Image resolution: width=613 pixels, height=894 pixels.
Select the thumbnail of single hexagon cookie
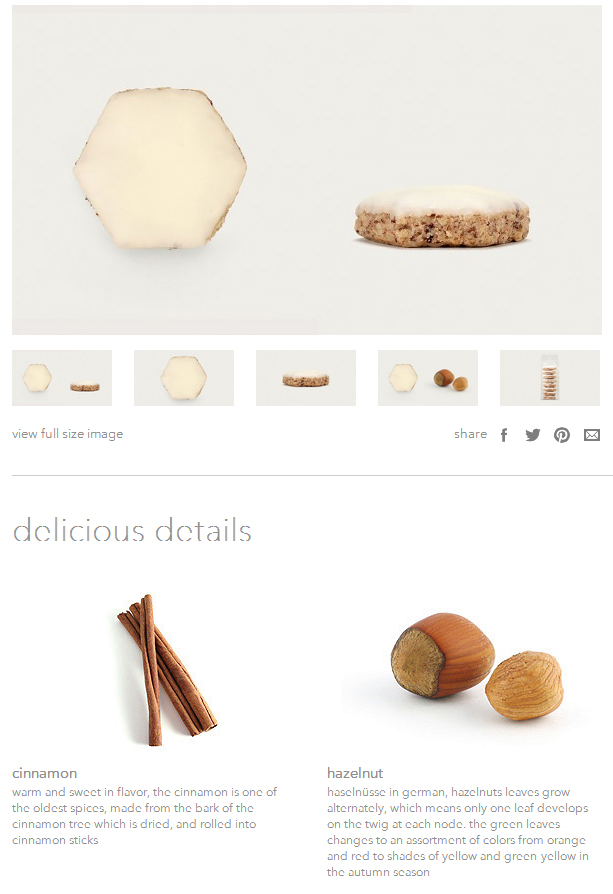click(x=184, y=378)
